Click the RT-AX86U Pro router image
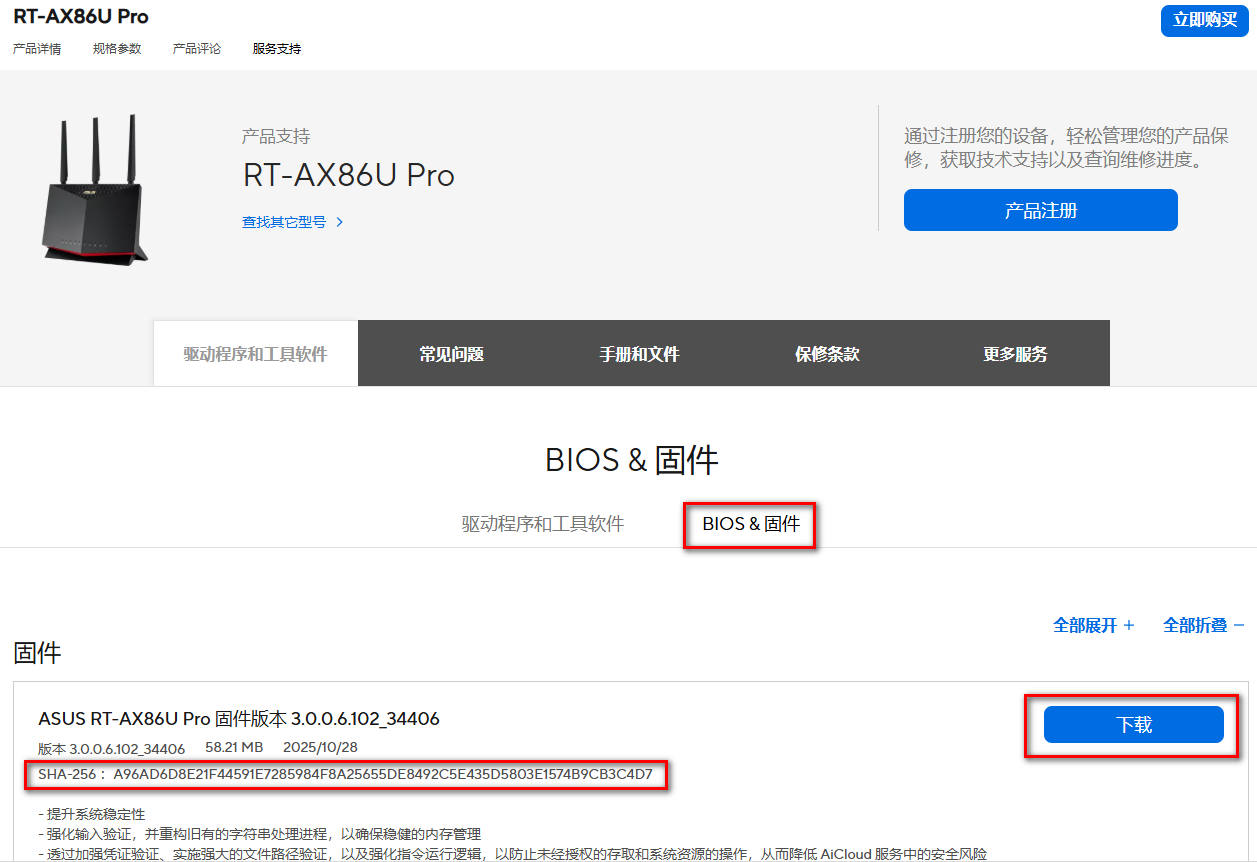The image size is (1257, 862). pos(96,190)
